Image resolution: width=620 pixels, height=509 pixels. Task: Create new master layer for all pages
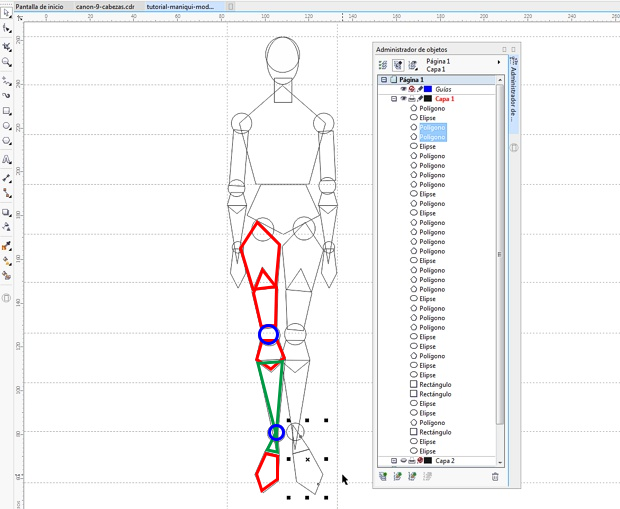[397, 477]
